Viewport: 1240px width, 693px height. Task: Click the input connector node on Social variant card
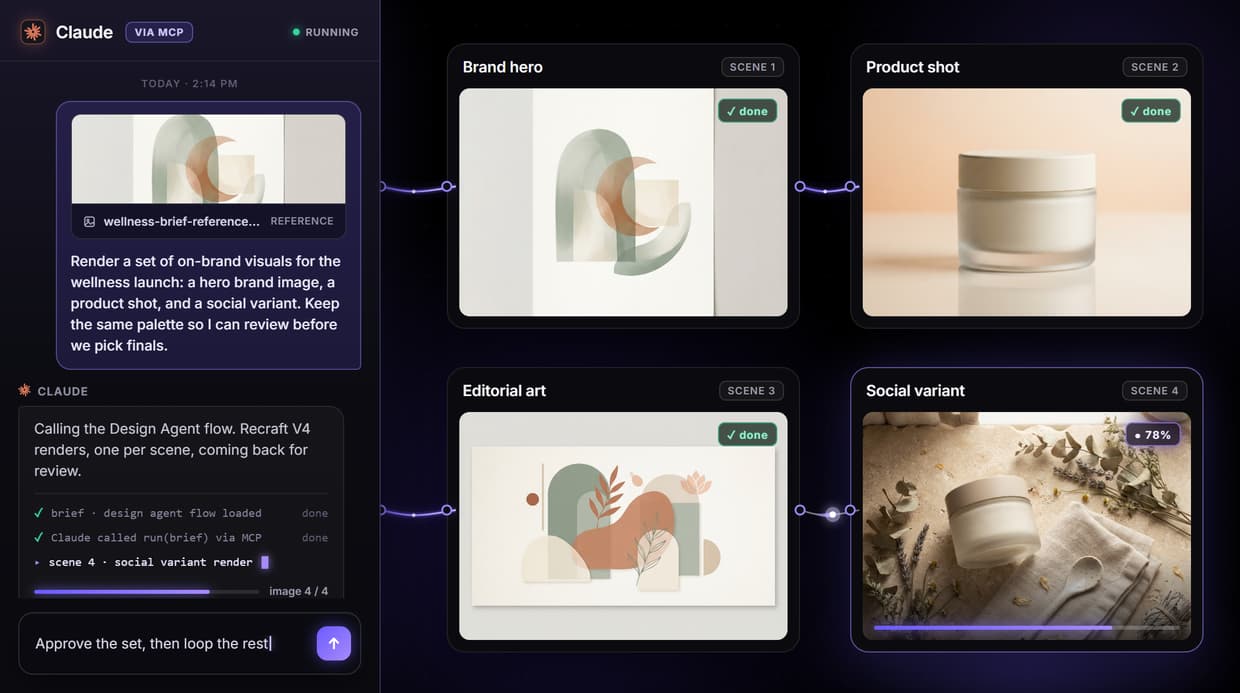pos(850,510)
